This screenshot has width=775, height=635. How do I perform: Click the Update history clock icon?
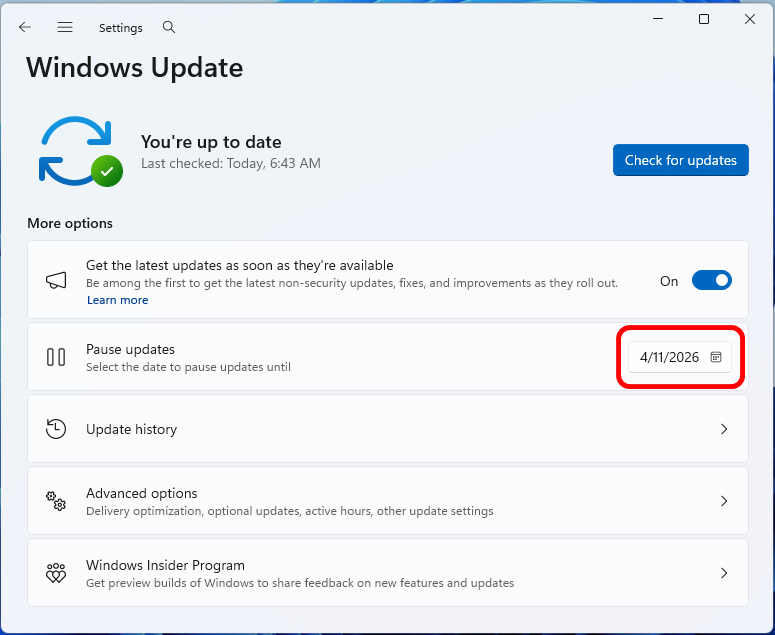(x=56, y=429)
